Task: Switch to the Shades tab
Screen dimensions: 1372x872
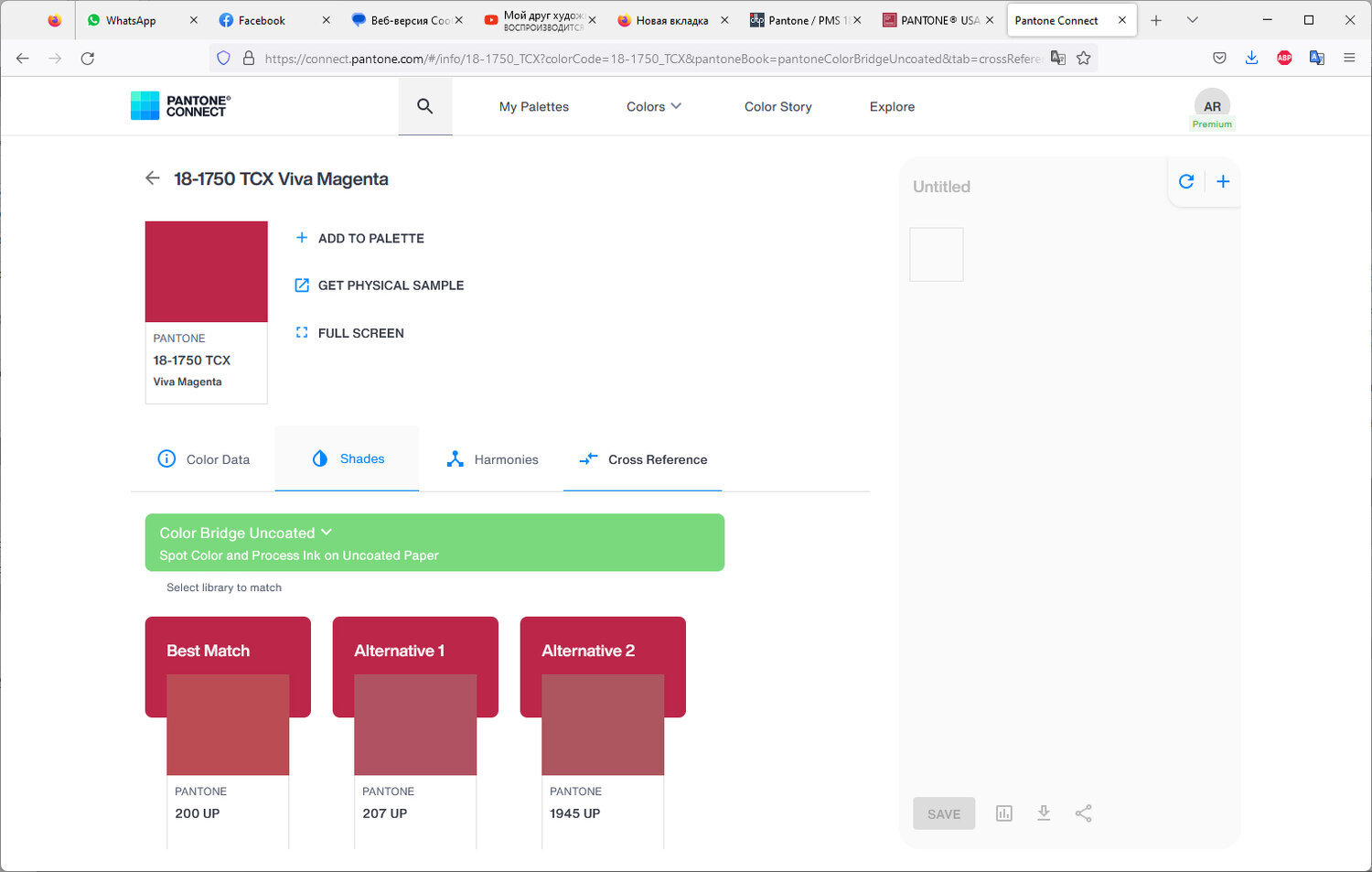Action: pyautogui.click(x=347, y=458)
